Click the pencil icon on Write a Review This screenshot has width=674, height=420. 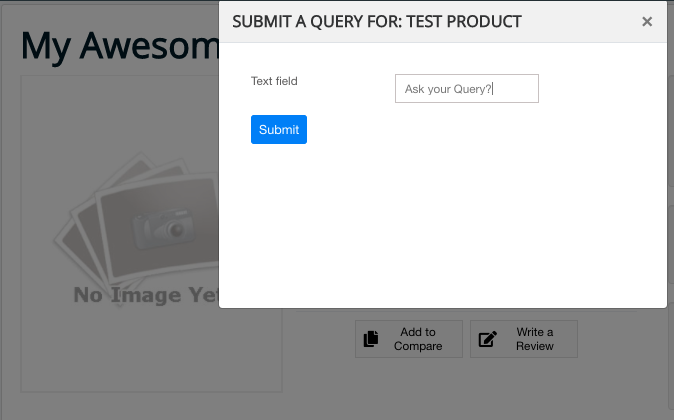point(488,339)
